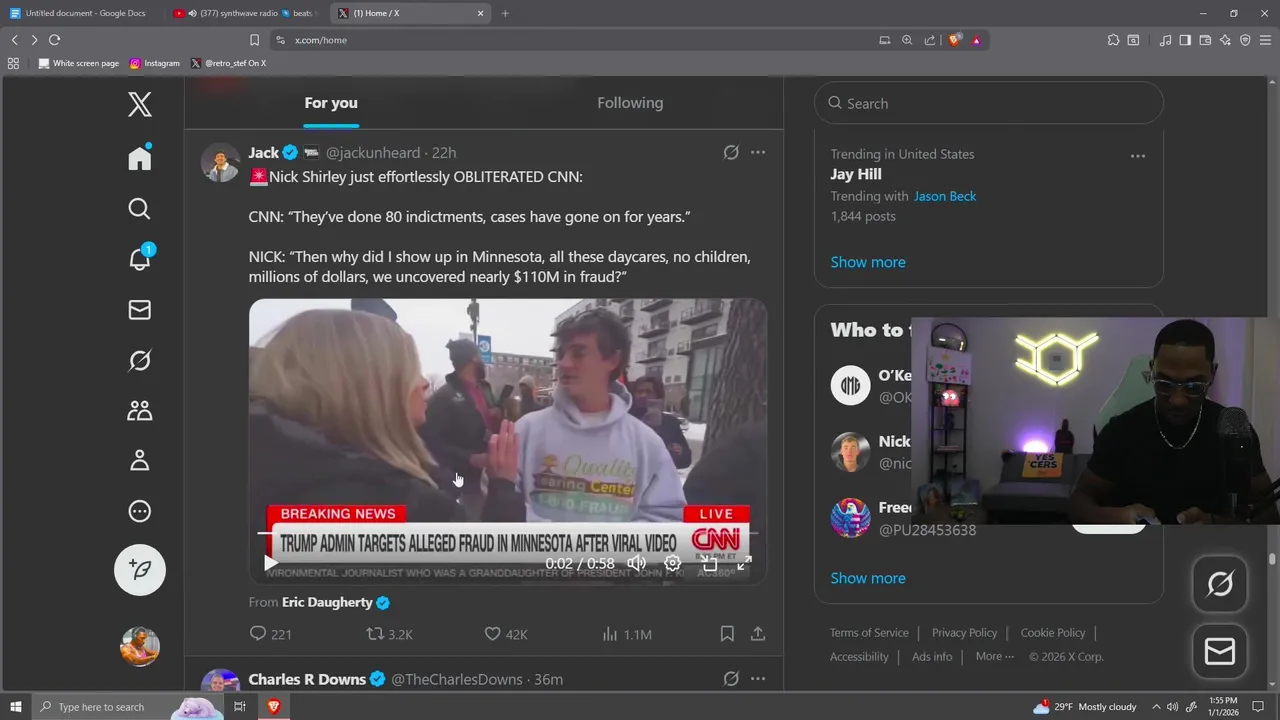Share Jack's post via share icon
Viewport: 1280px width, 720px height.
tap(758, 634)
